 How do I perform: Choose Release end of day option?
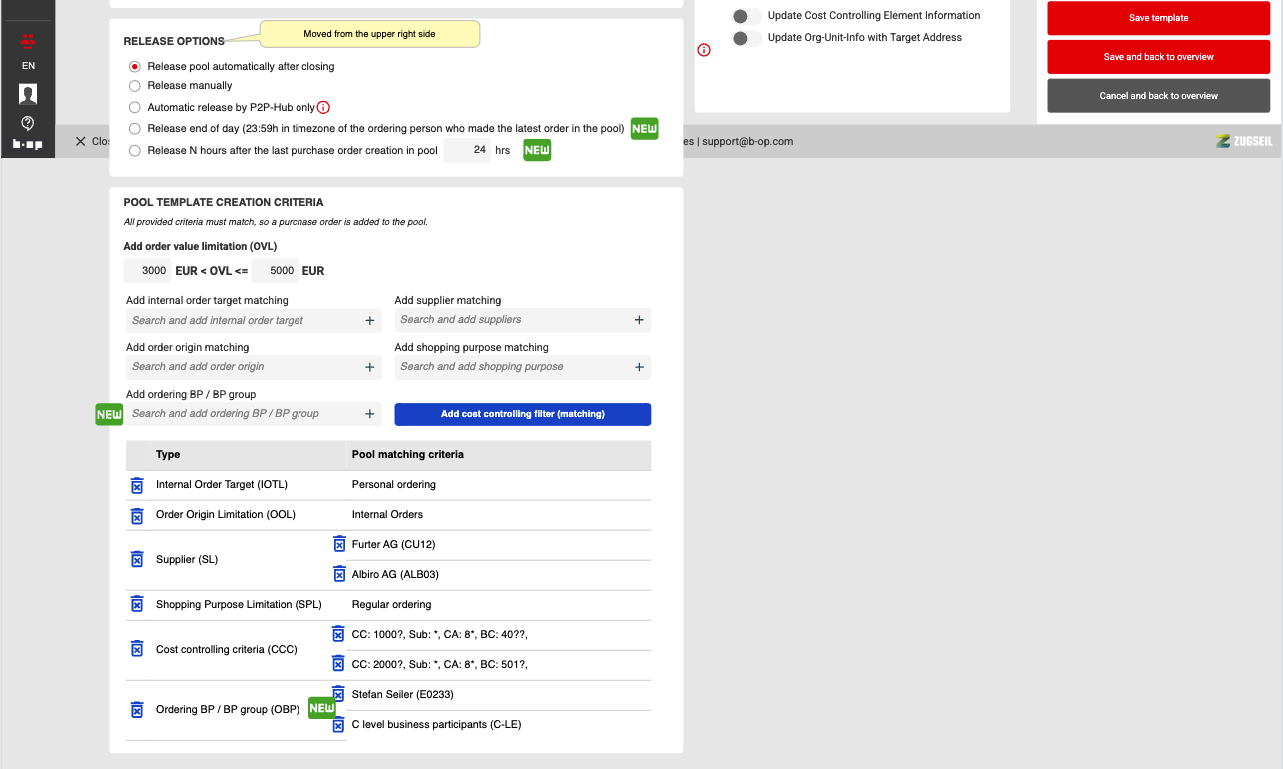coord(135,129)
